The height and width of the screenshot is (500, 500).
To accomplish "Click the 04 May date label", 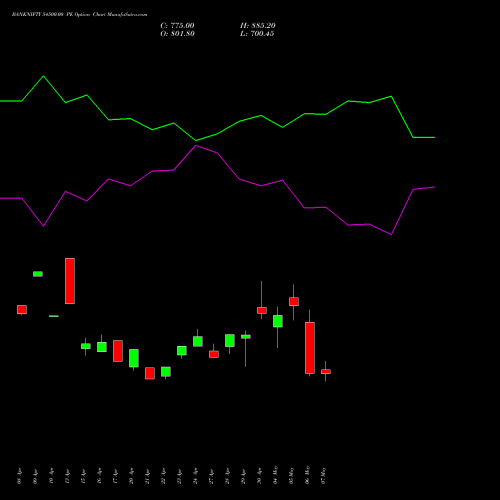I will (x=275, y=475).
